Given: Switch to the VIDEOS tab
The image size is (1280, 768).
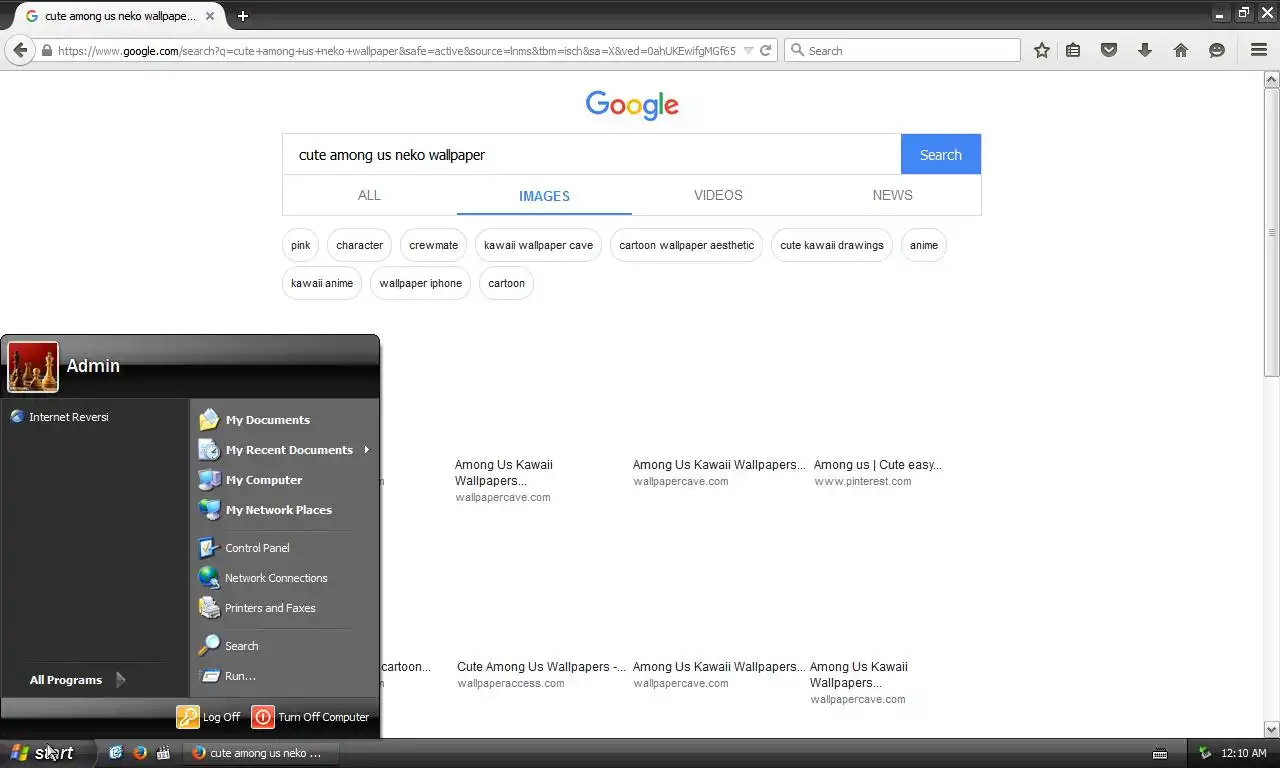Looking at the screenshot, I should [x=718, y=195].
